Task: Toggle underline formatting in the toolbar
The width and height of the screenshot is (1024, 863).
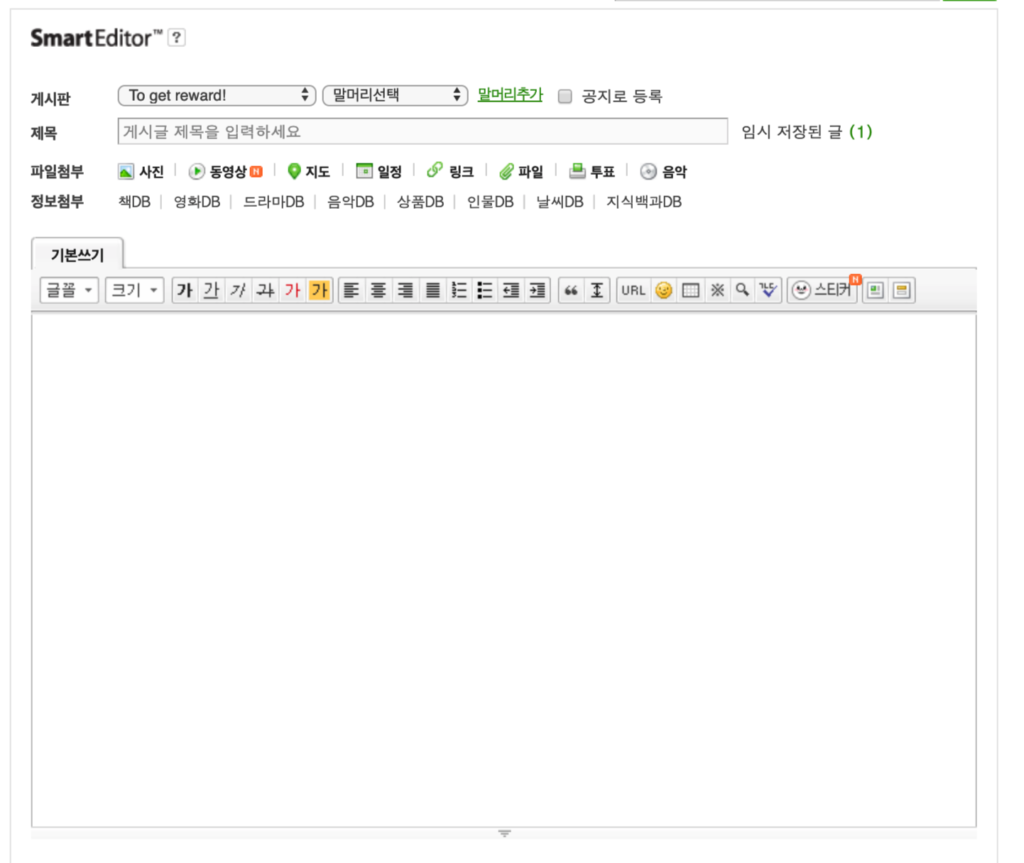Action: [x=210, y=290]
